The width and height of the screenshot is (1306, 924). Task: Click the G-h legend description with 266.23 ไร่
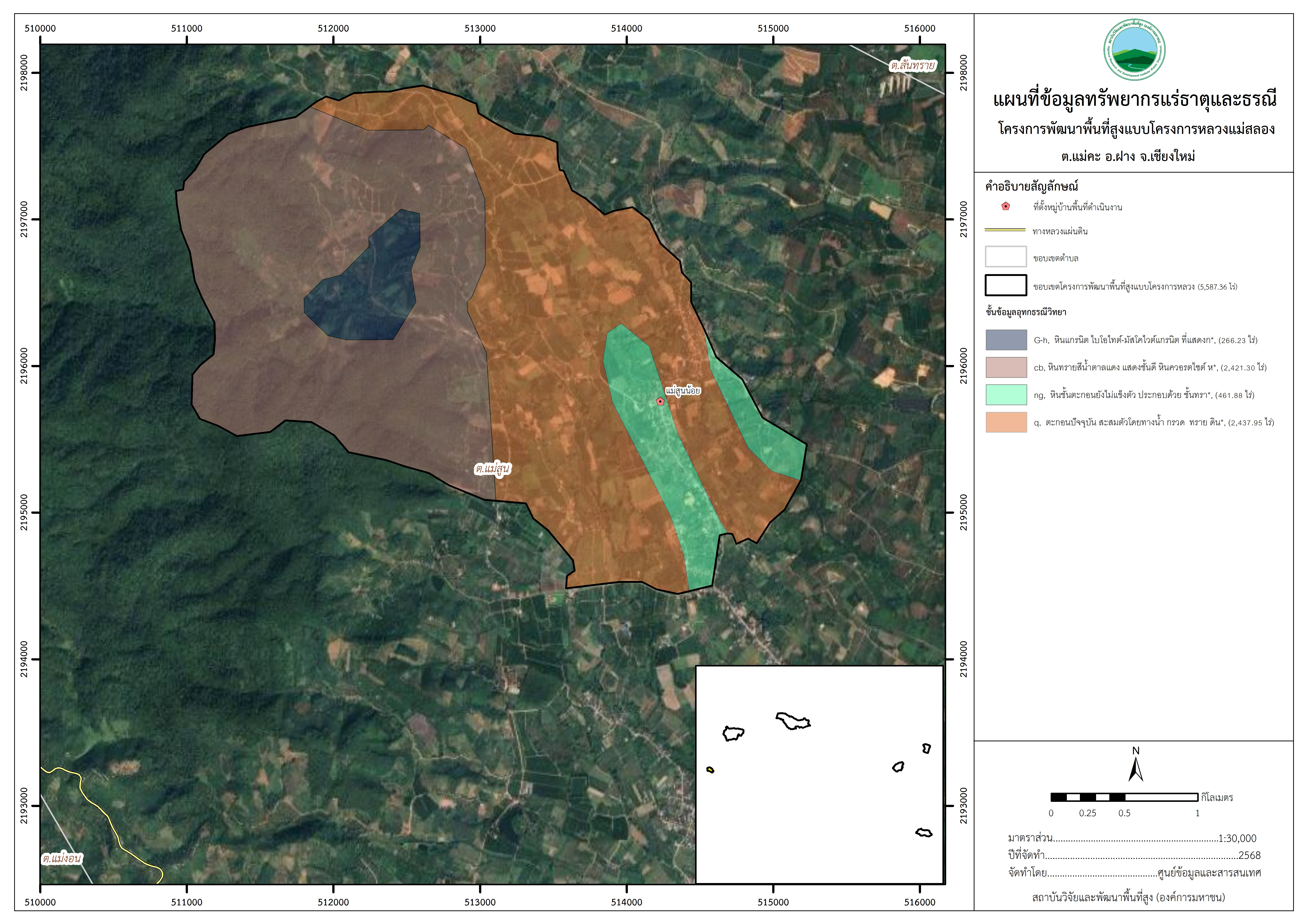pos(1145,340)
